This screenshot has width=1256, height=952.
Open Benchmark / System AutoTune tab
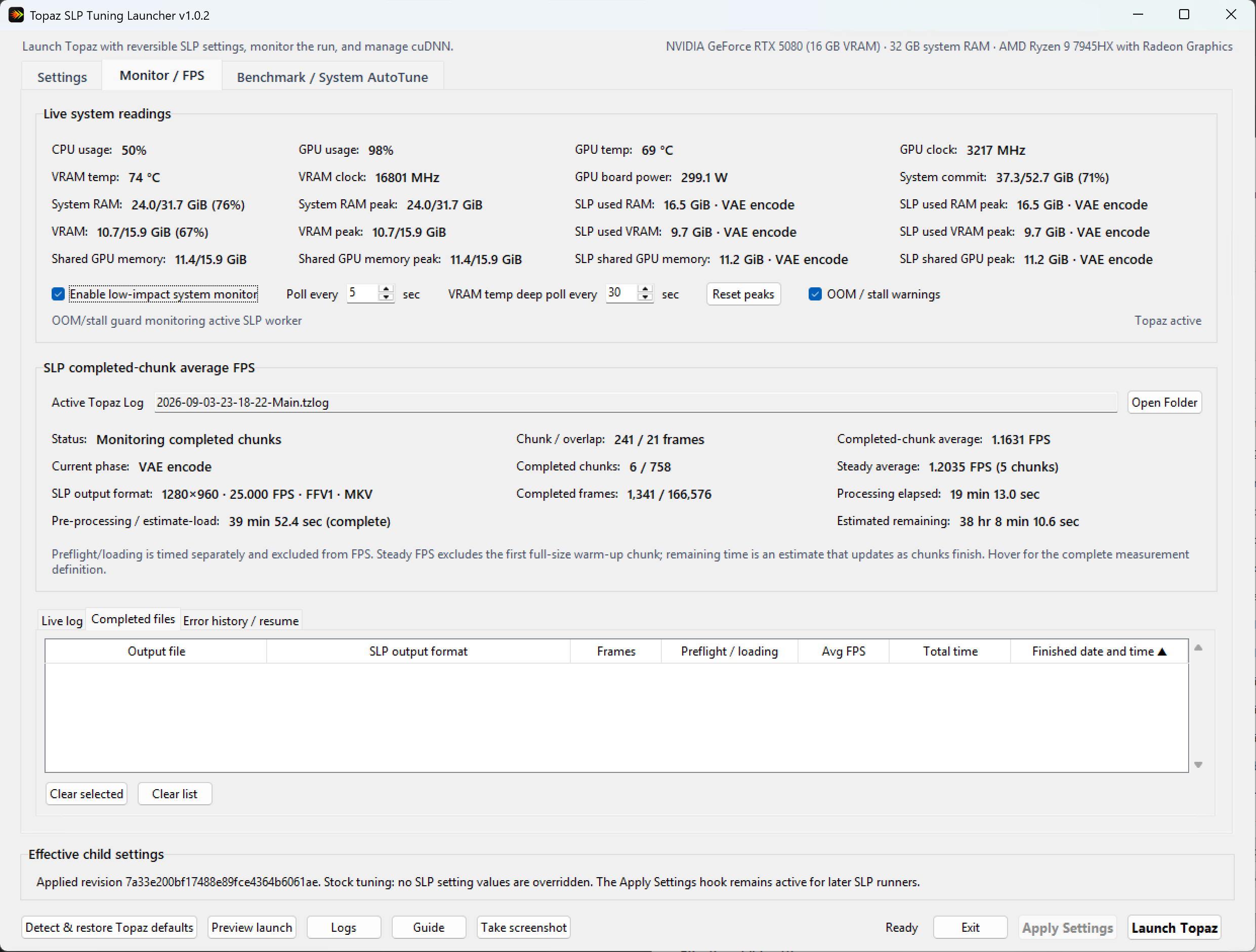pos(332,77)
